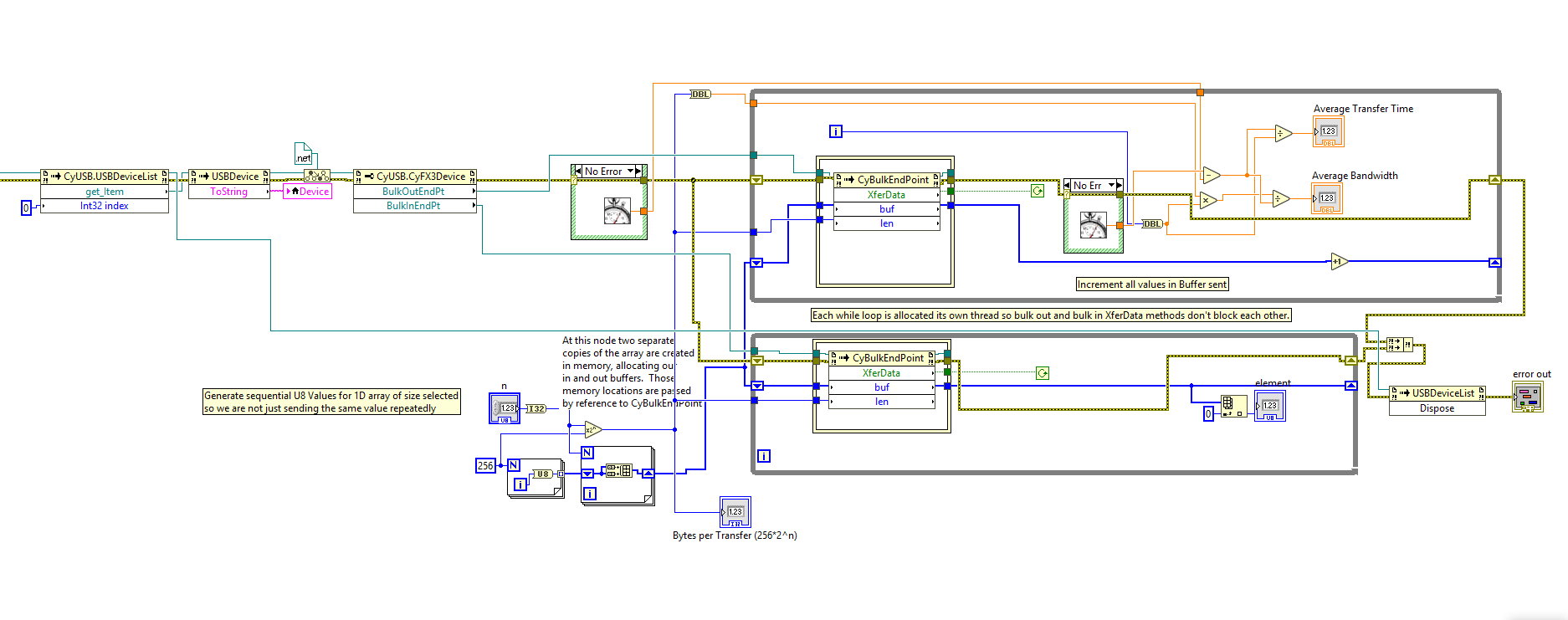Click the divide node feeding Average Bandwidth
This screenshot has width=1568, height=620.
(1280, 198)
